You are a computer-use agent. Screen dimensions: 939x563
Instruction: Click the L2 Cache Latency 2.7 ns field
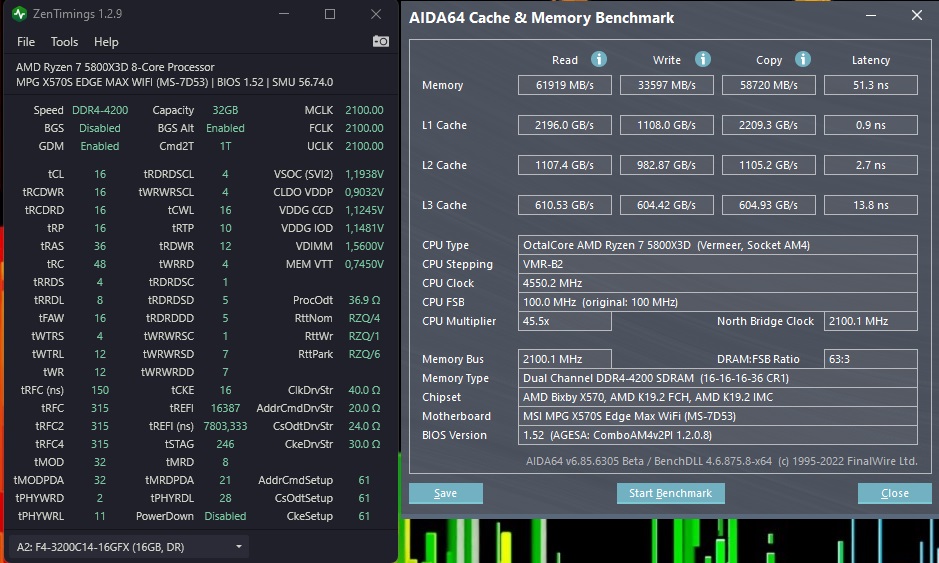(871, 165)
